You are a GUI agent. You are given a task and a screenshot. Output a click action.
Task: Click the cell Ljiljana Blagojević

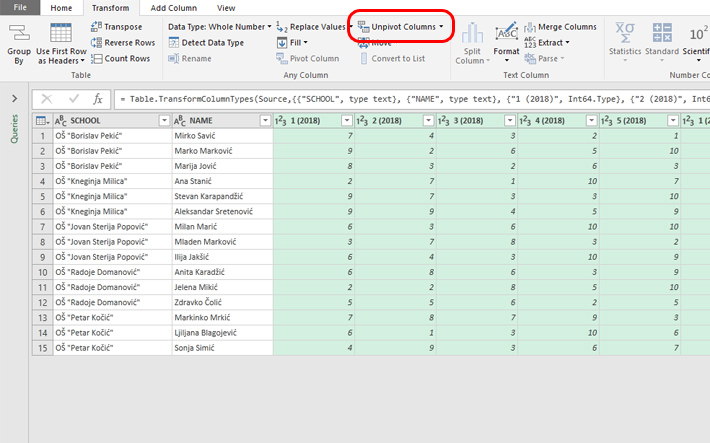coord(222,333)
